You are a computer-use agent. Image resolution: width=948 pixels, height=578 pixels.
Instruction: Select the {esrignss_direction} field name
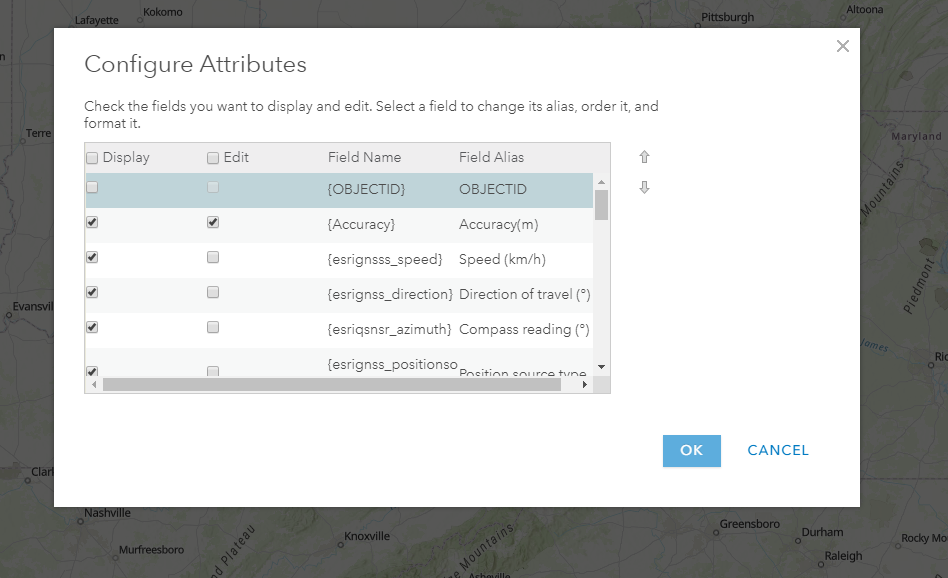click(x=390, y=294)
